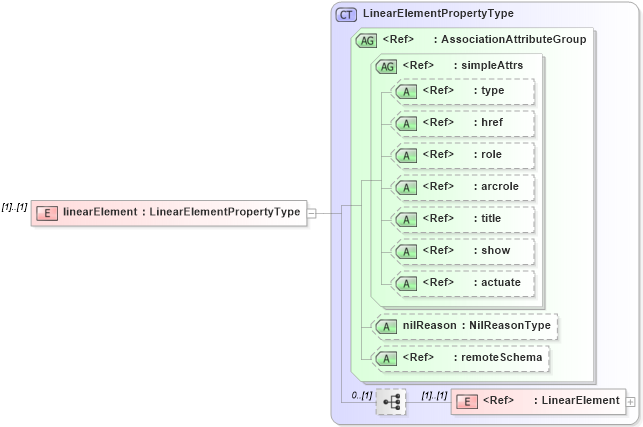Click the A icon of the type attribute
Viewport: 643px width, 427px height.
coord(406,91)
